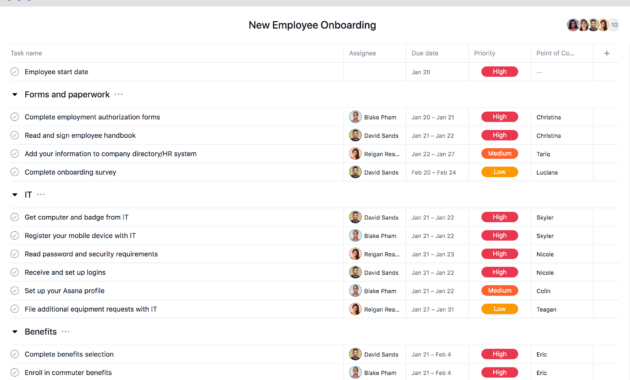Viewport: 630px width, 380px height.
Task: Click David Sands avatar on onboarding survey row
Action: 355,172
